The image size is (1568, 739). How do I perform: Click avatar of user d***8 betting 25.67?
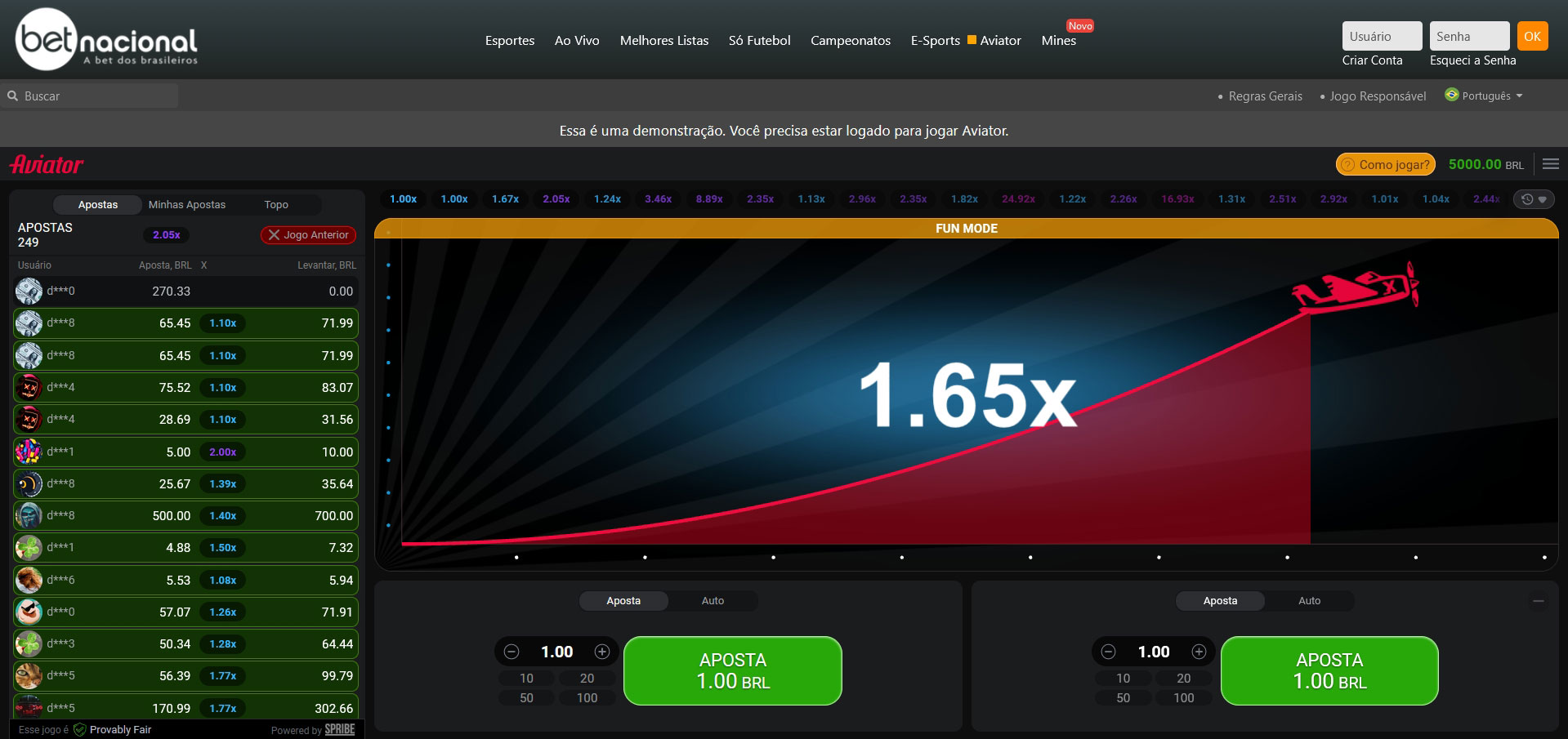(29, 483)
